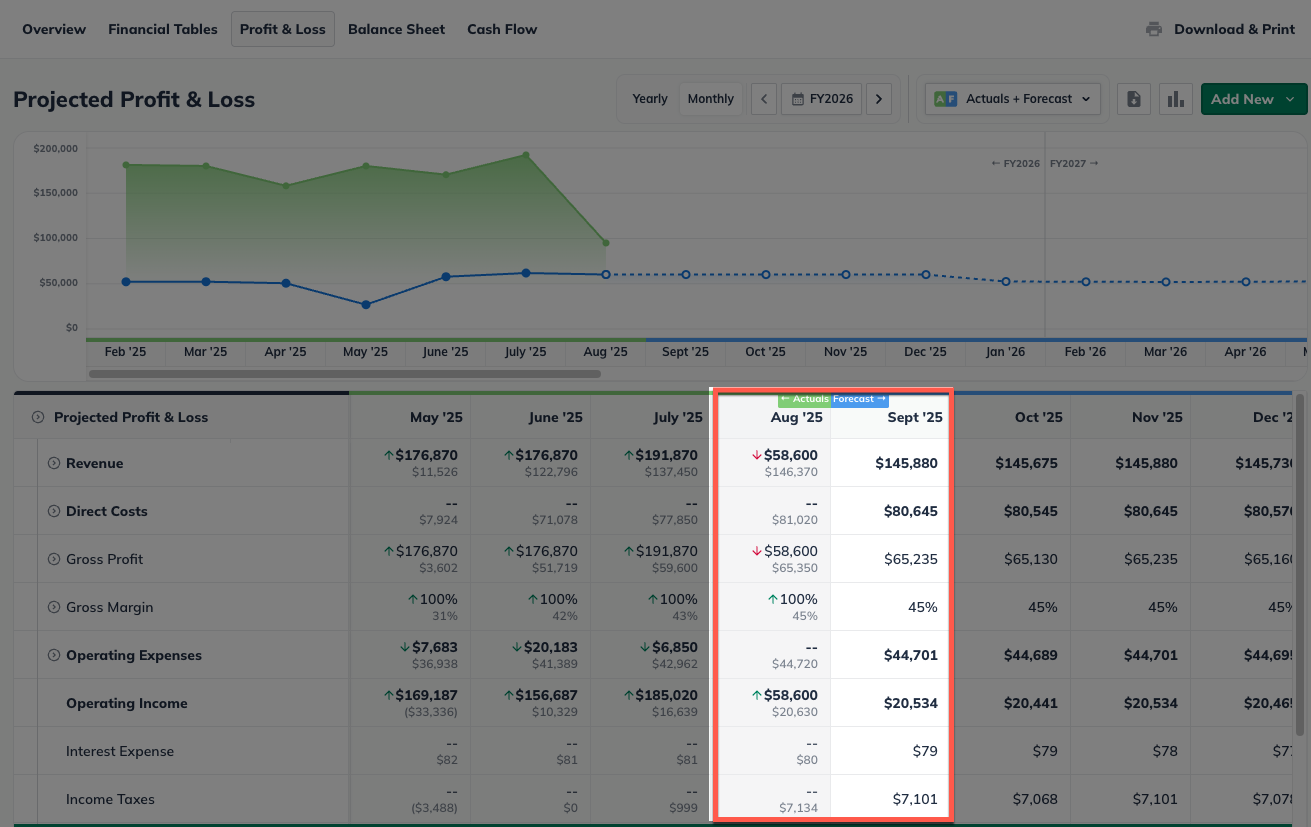Click the export file download icon
This screenshot has height=827, width=1311.
(x=1134, y=99)
